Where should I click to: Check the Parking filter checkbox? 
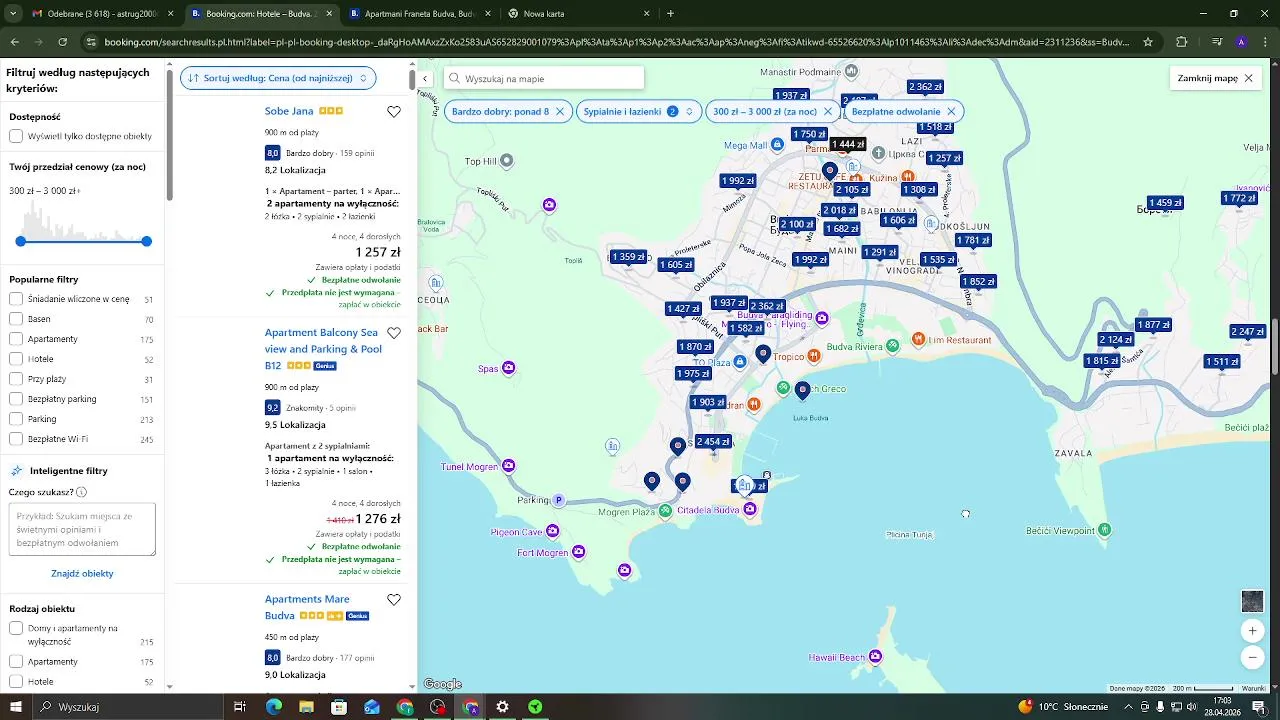tap(16, 419)
